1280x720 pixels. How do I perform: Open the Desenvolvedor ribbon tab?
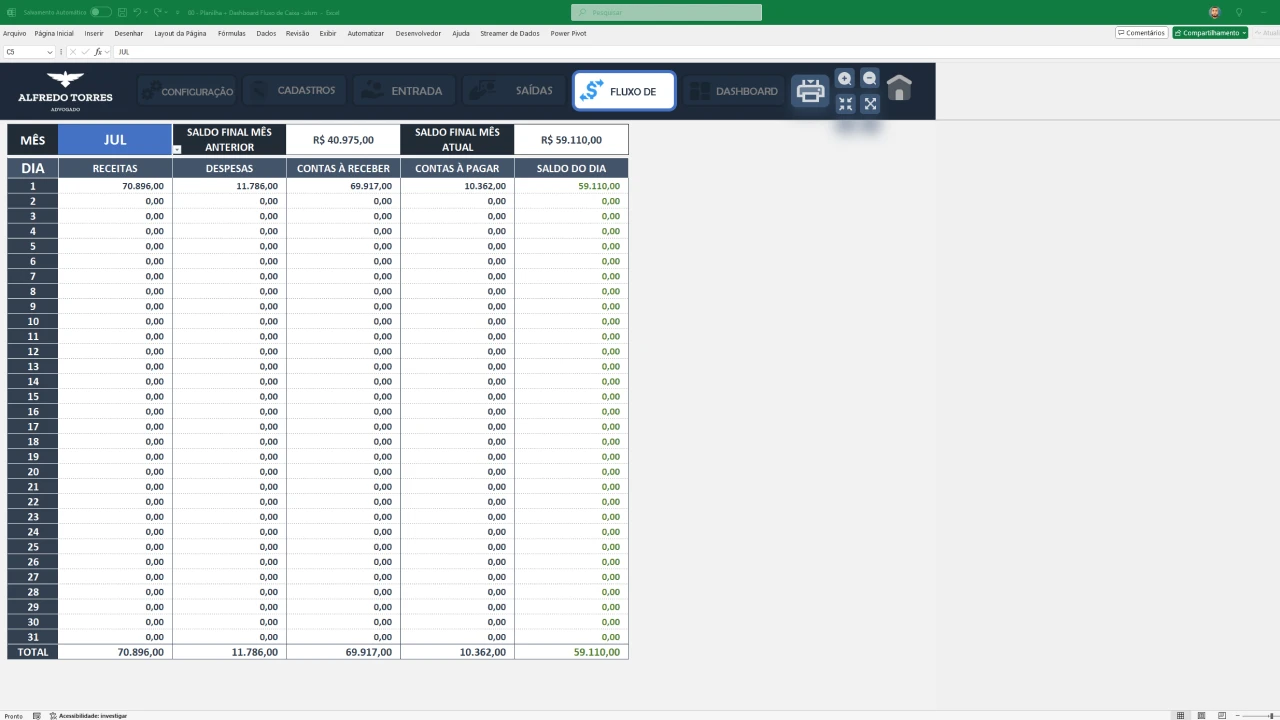tap(418, 33)
